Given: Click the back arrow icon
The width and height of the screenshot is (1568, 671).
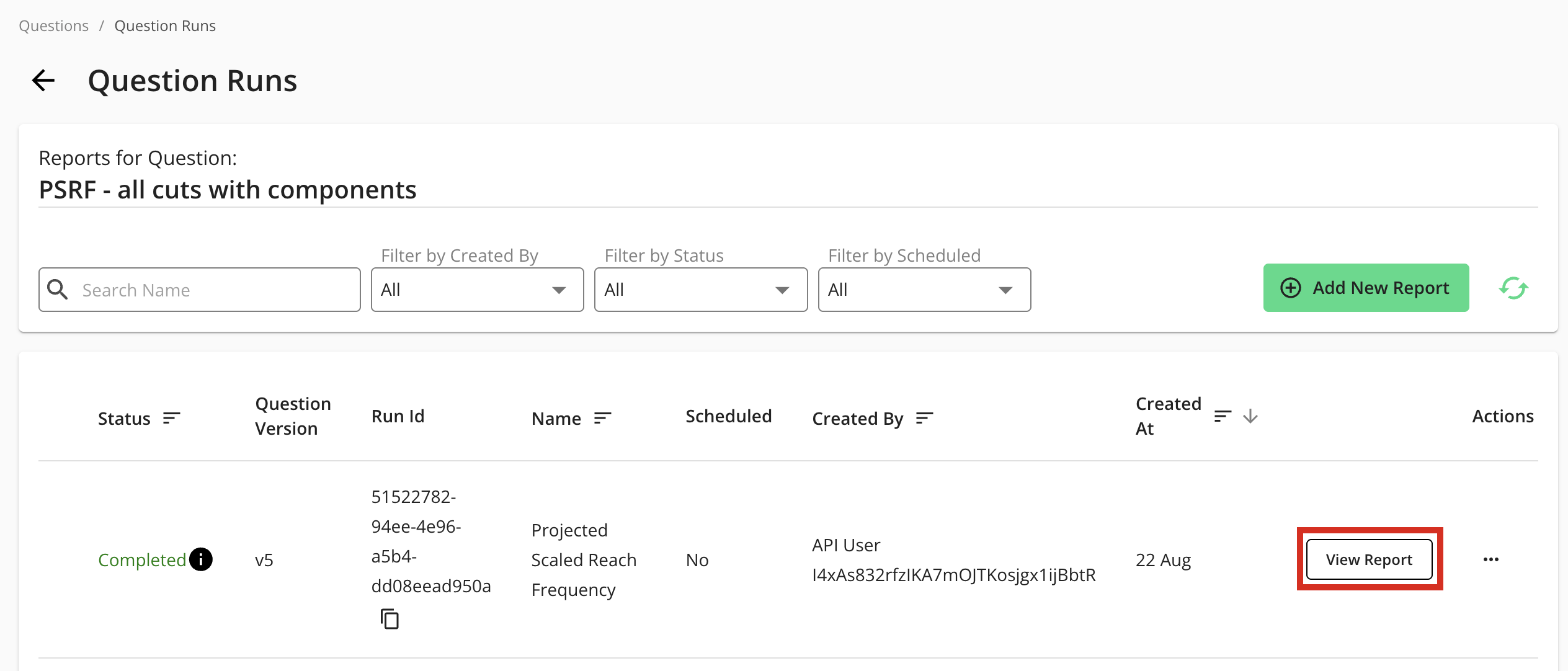Looking at the screenshot, I should pos(43,81).
